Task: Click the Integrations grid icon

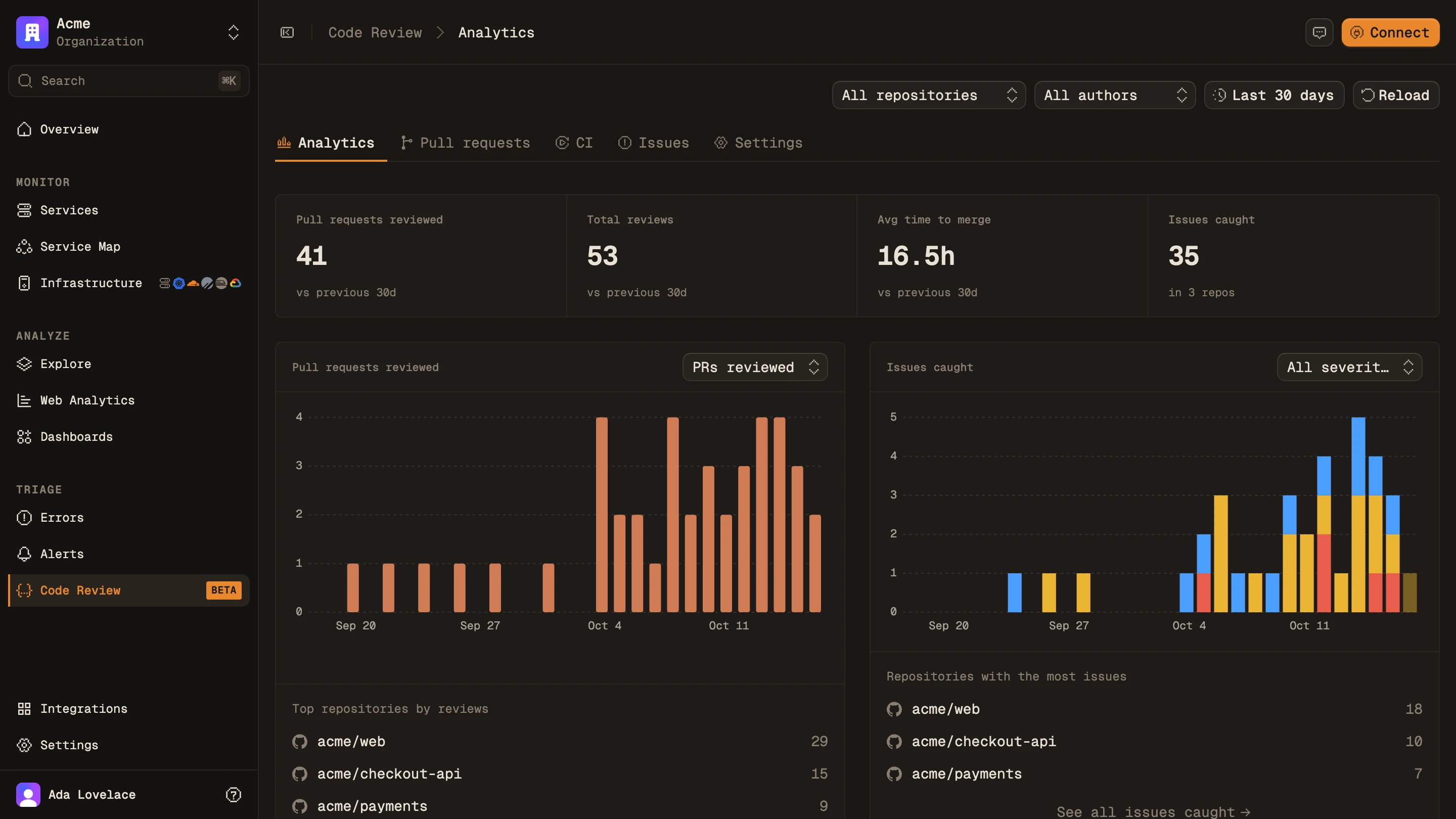Action: point(24,709)
